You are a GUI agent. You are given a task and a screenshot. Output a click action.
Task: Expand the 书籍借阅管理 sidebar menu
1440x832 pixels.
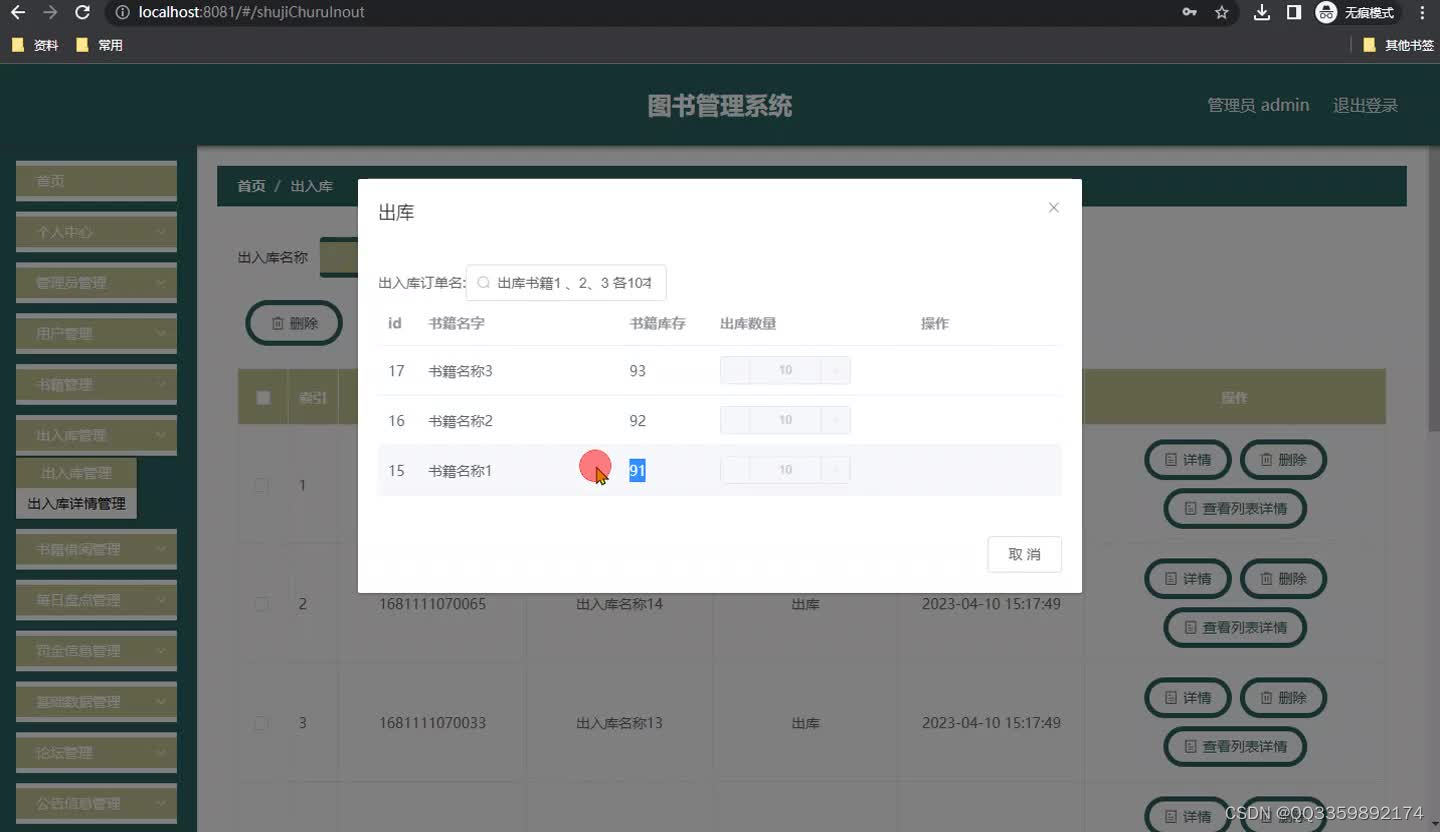(96, 550)
